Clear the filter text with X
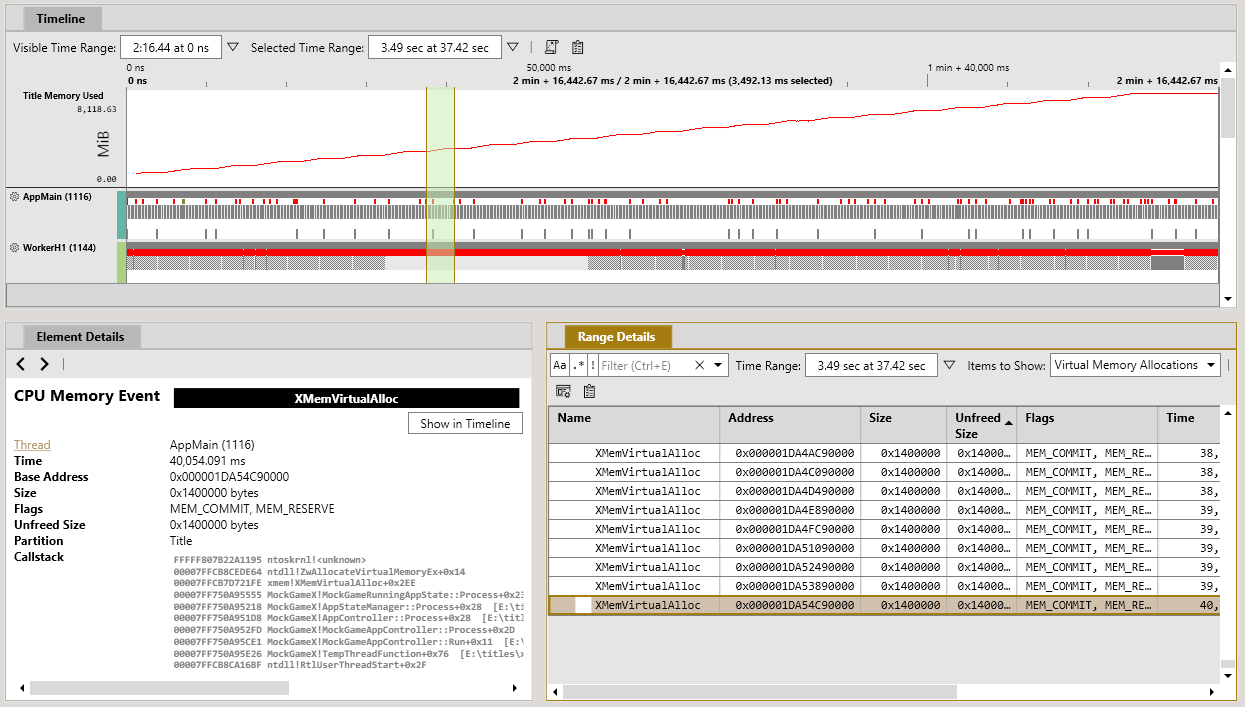This screenshot has height=707, width=1245. pyautogui.click(x=700, y=365)
